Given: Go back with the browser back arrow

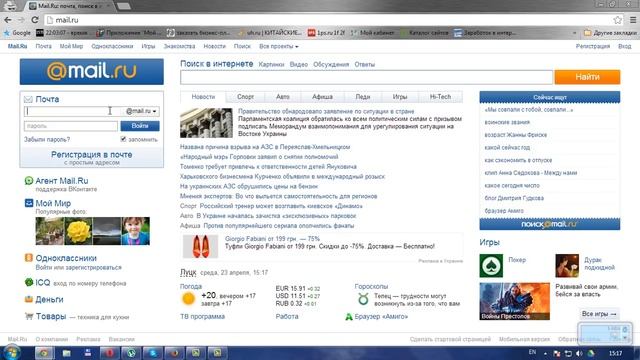Looking at the screenshot, I should pos(8,20).
